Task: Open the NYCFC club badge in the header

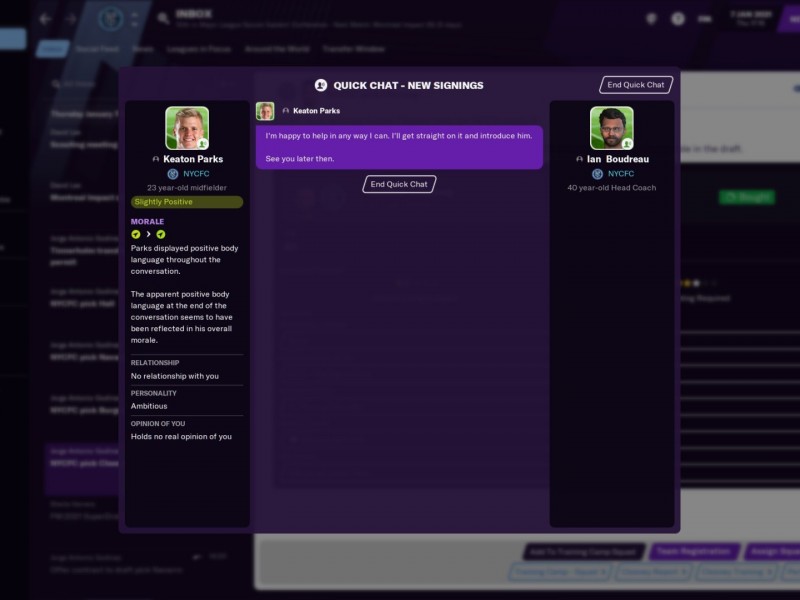Action: (x=111, y=19)
